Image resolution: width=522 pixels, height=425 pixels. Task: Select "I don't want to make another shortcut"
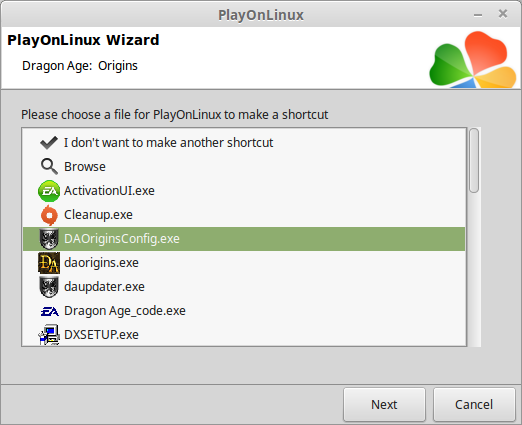244,143
